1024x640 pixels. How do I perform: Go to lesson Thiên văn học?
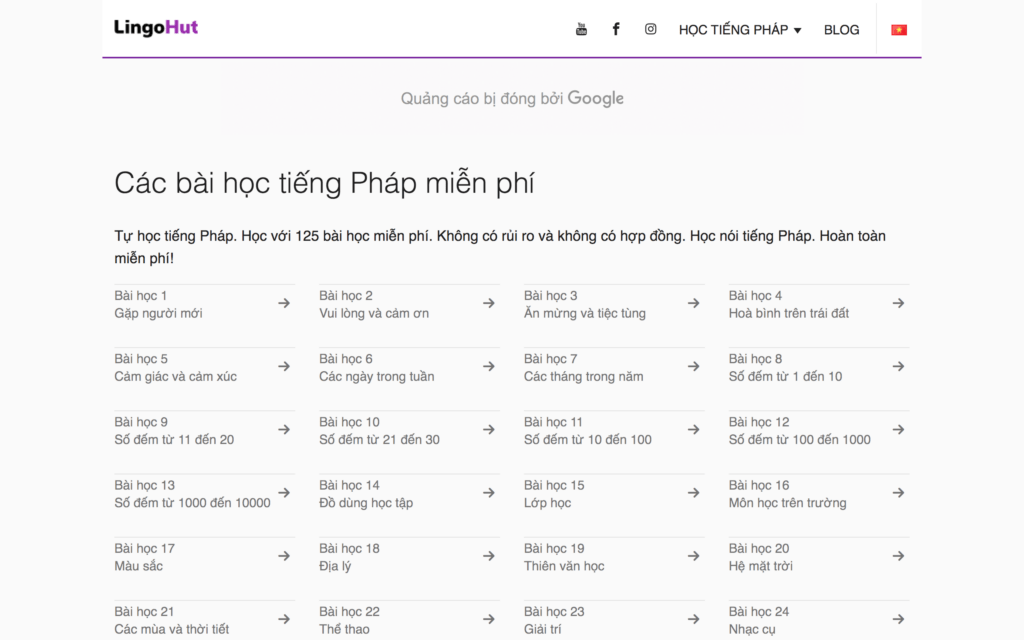[x=564, y=566]
